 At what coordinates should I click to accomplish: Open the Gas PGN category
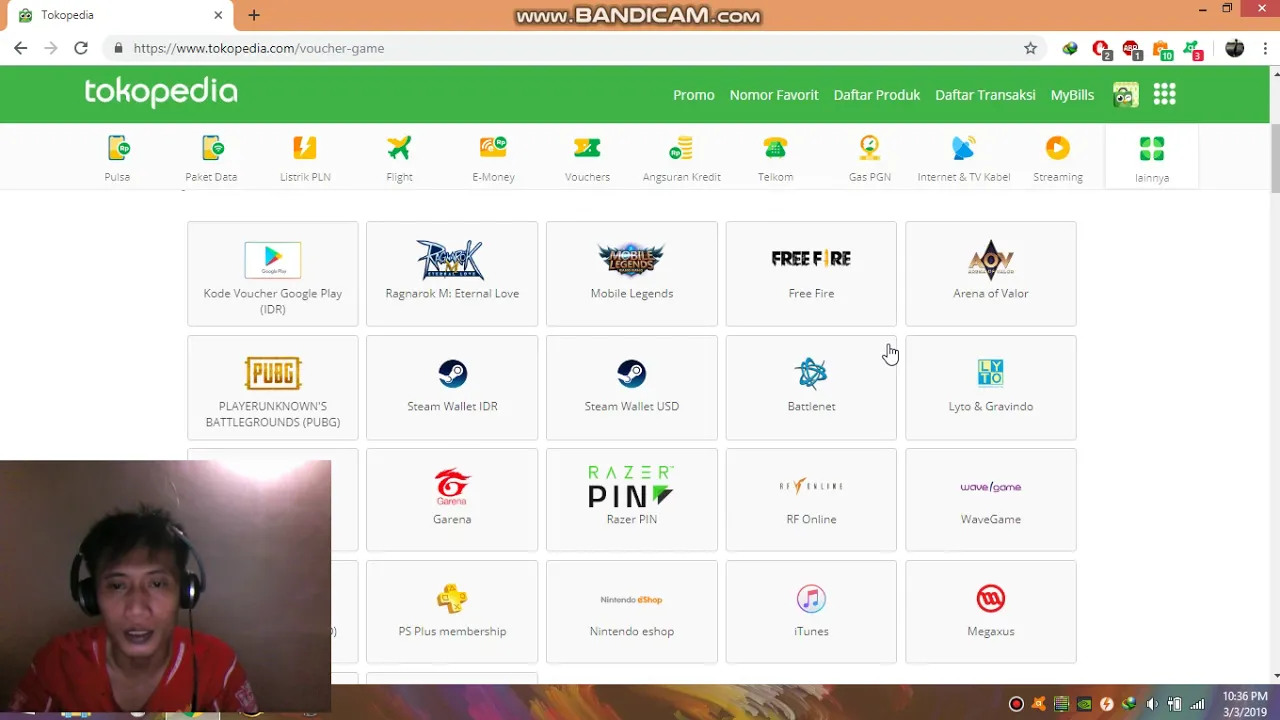click(x=869, y=158)
